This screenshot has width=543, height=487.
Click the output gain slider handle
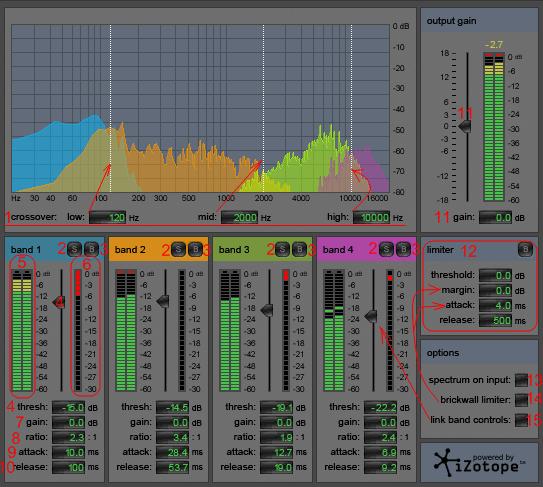465,126
